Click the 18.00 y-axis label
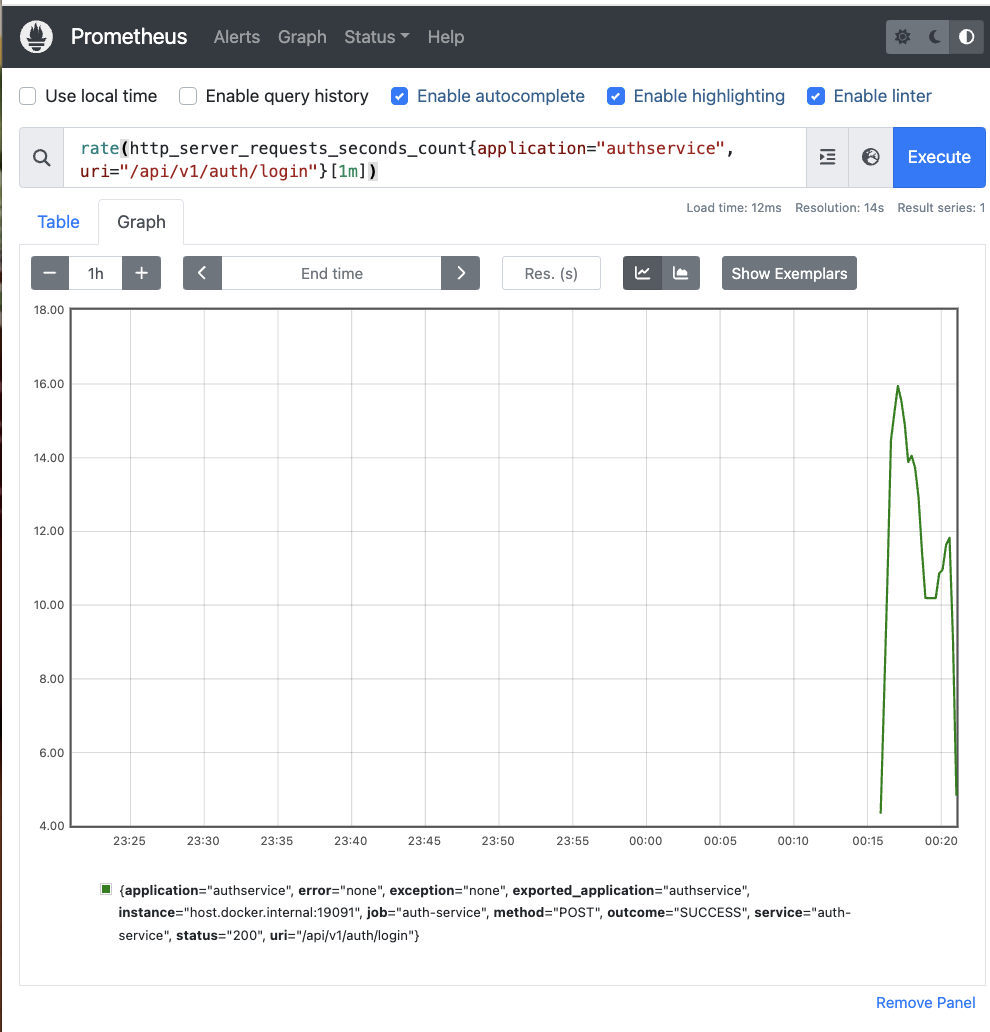990x1032 pixels. click(49, 310)
